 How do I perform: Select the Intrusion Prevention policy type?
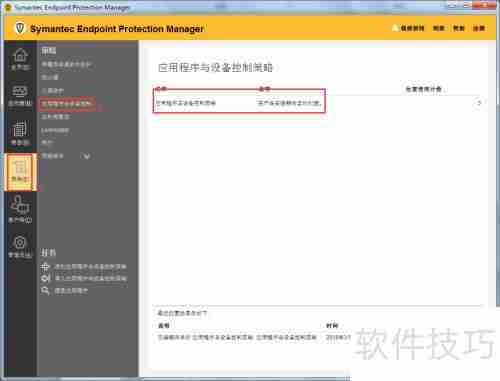point(53,91)
